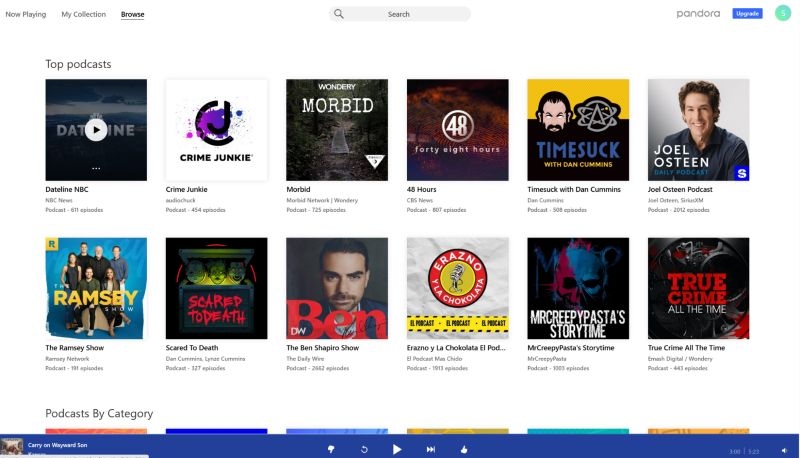Start playback with the play button
The image size is (800, 458).
tap(397, 449)
